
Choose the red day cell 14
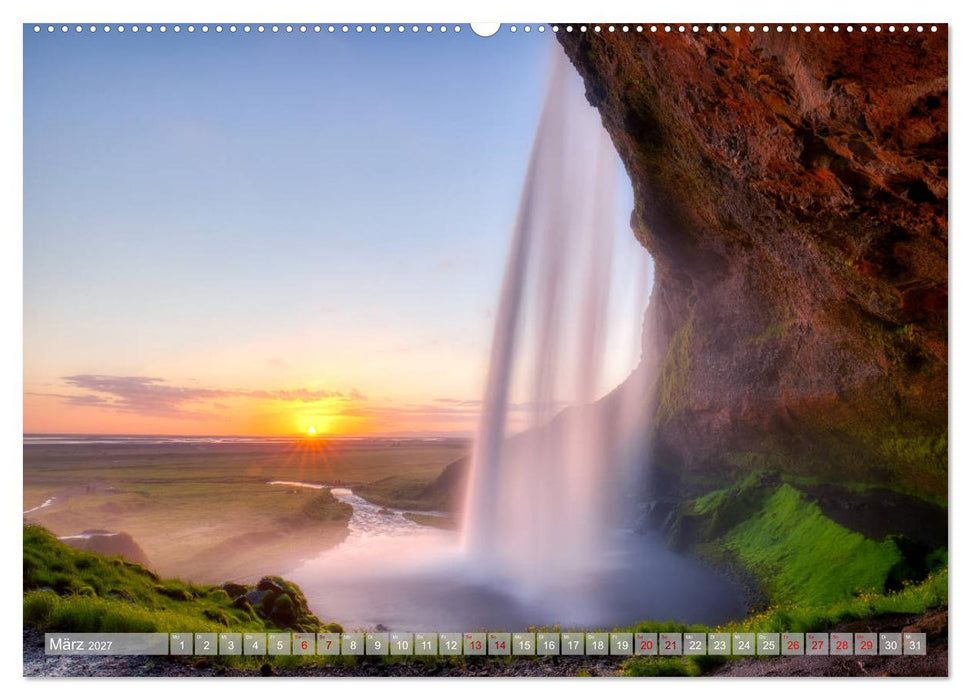coord(499,644)
